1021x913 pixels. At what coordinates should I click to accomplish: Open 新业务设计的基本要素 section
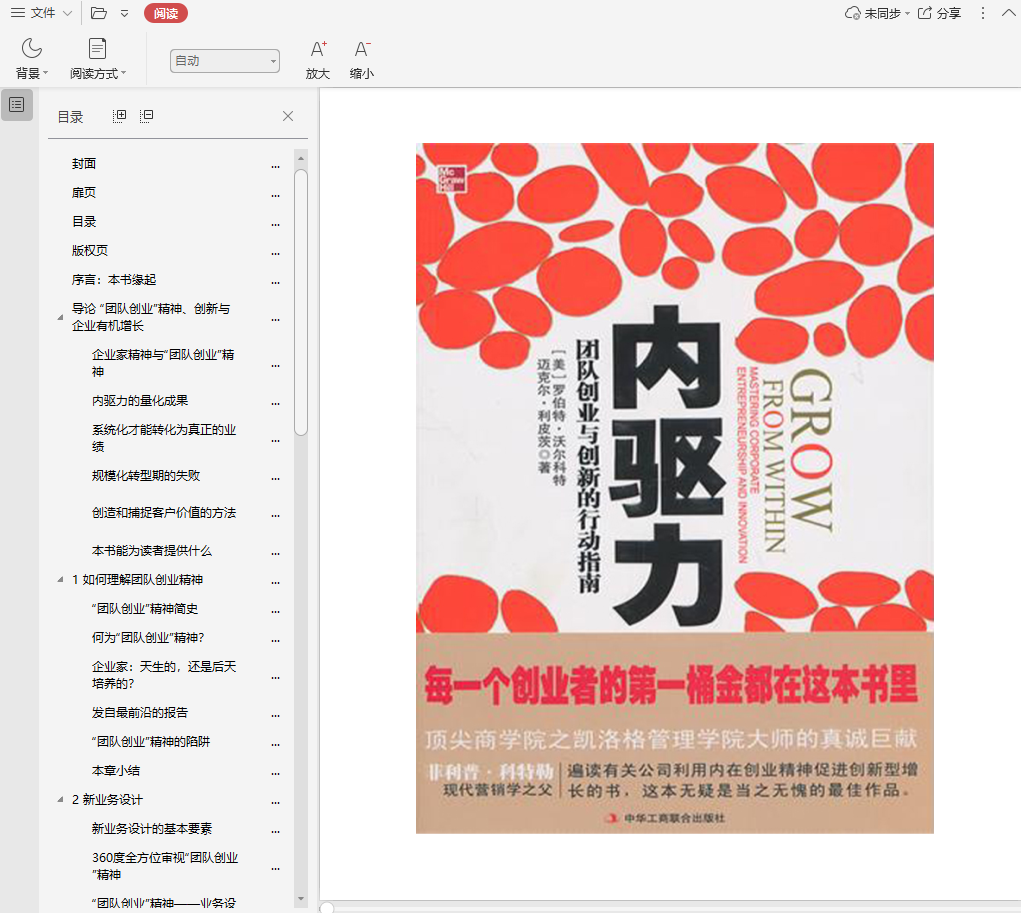(152, 828)
